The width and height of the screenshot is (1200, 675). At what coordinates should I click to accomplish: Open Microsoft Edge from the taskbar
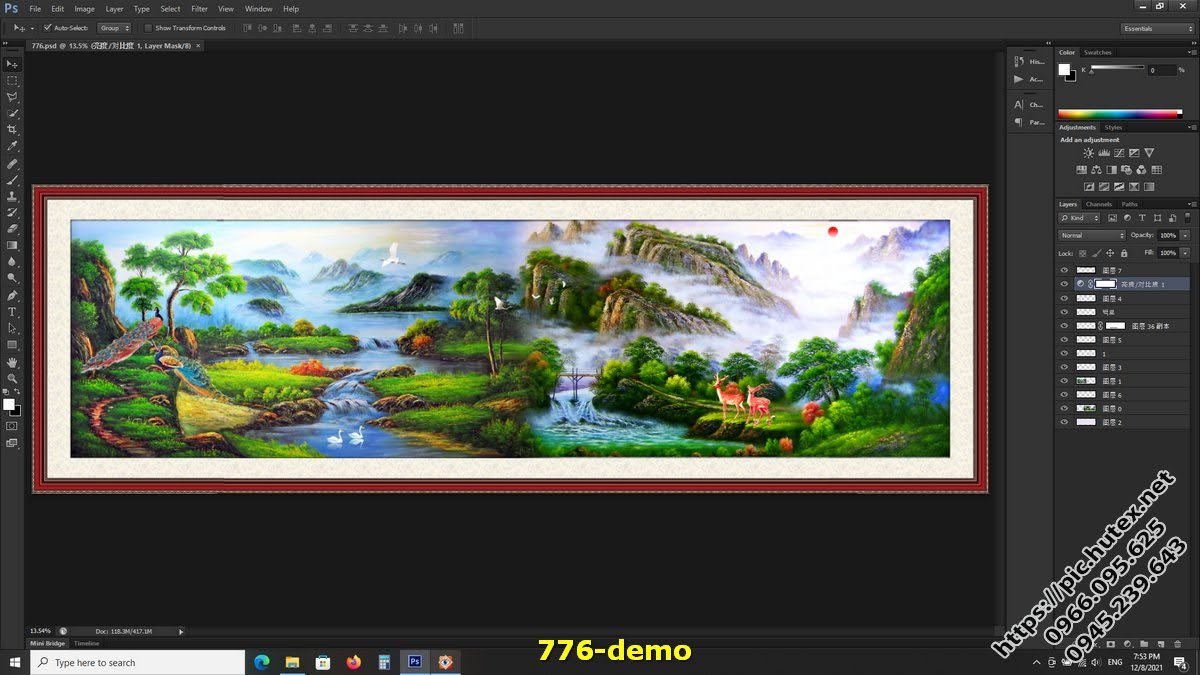(x=262, y=662)
